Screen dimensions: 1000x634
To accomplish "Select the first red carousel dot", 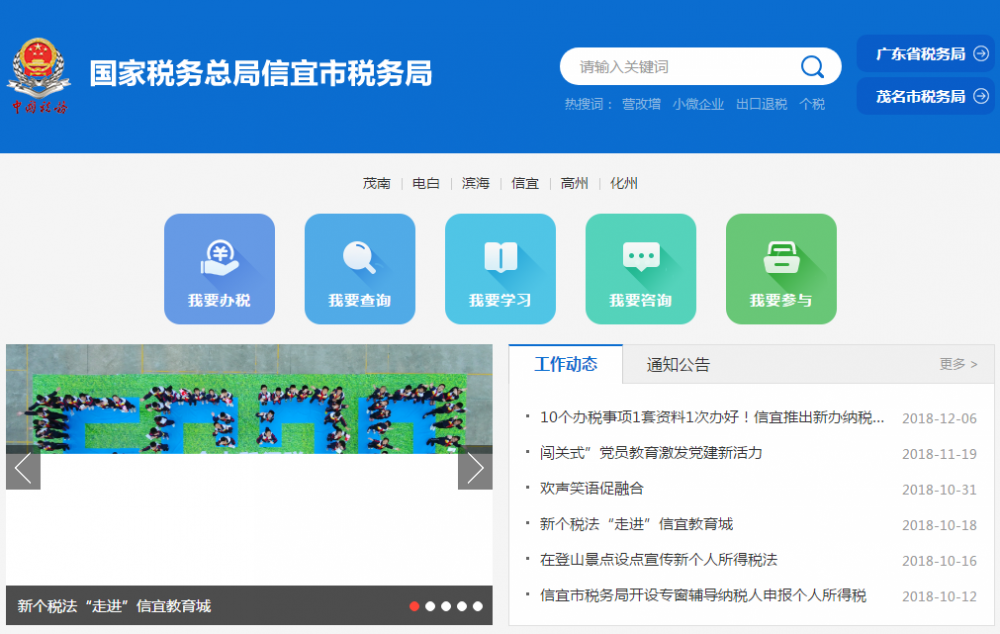I will coord(414,606).
